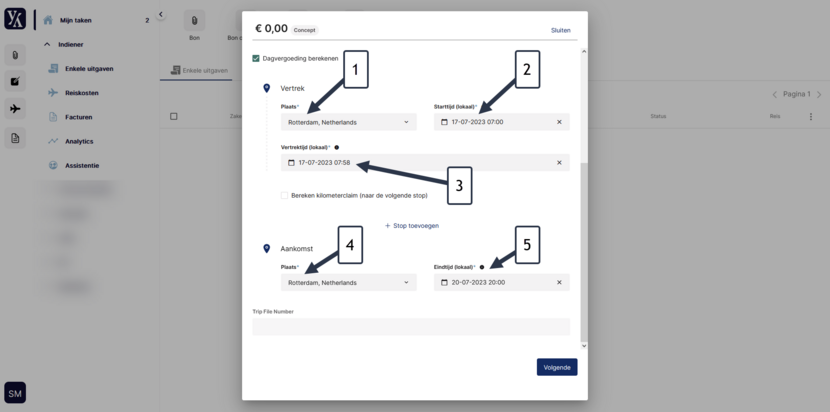Click the dialog's vertical scrollbar
The height and width of the screenshot is (412, 830).
coord(584,252)
